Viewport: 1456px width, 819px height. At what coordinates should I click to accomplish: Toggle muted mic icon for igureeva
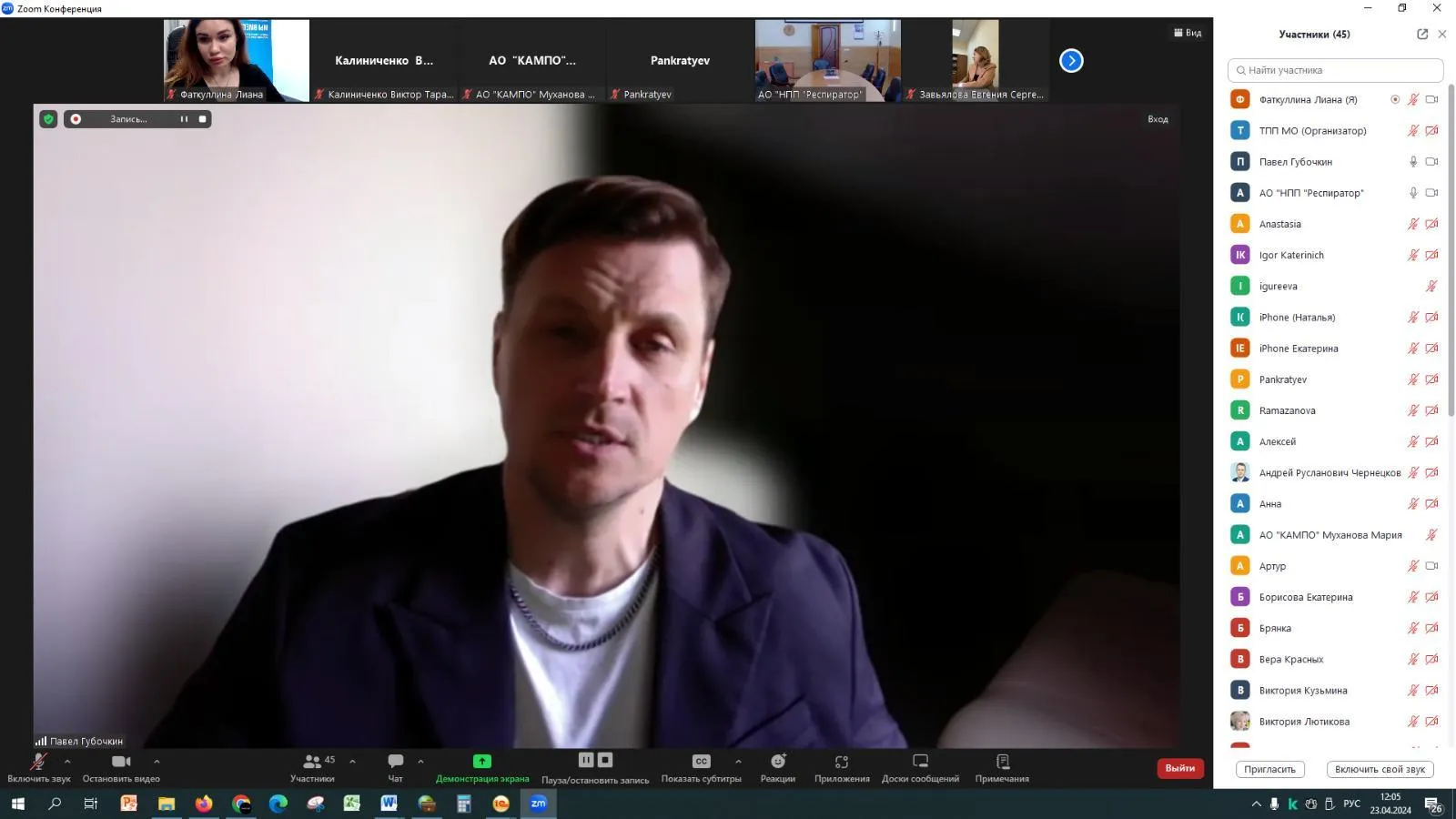(1431, 286)
